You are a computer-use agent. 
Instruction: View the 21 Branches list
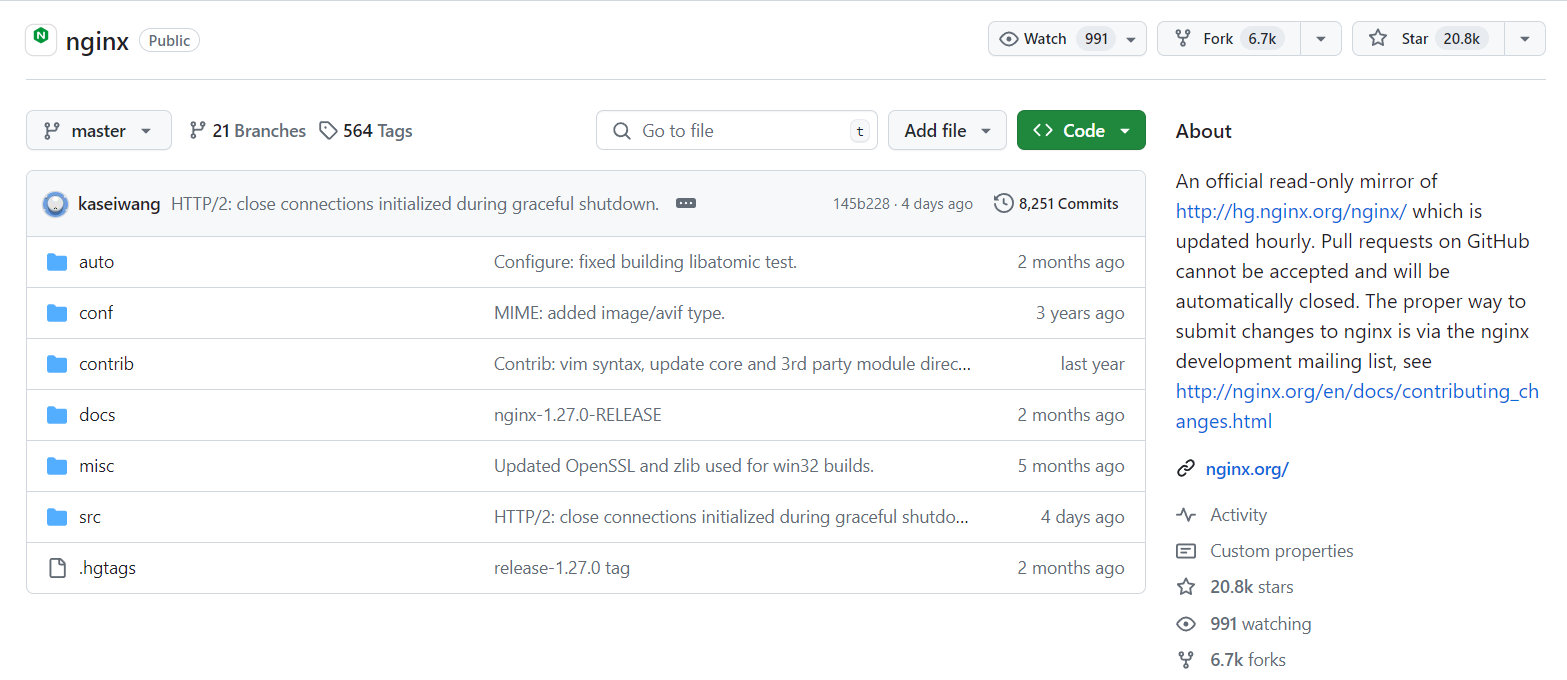click(247, 131)
